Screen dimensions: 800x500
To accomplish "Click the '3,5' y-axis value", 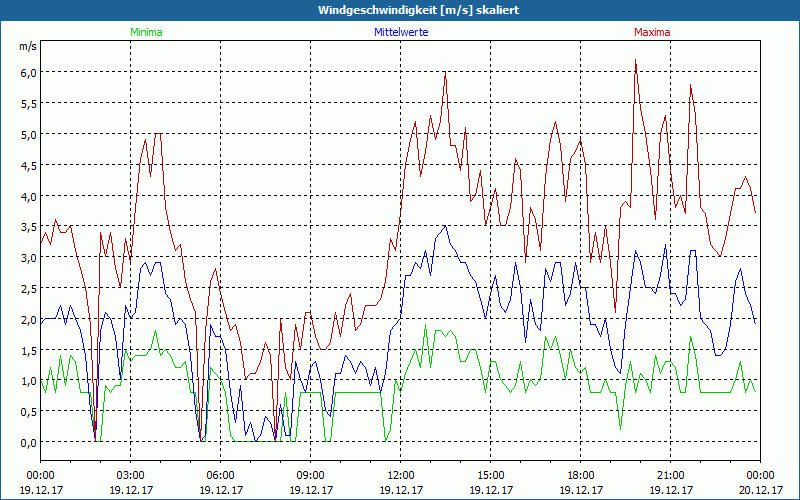I will click(x=28, y=227).
